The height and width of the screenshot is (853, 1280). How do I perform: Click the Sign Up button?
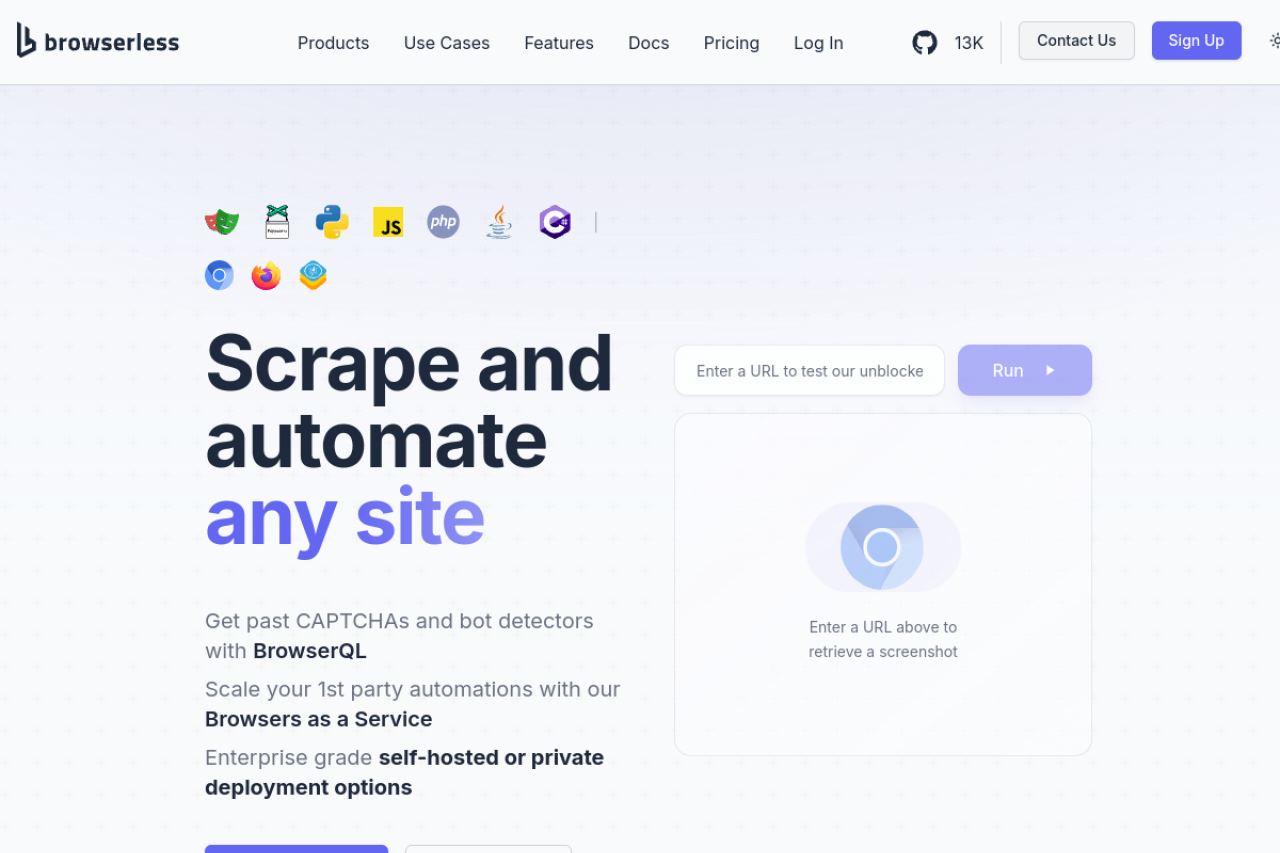1196,41
